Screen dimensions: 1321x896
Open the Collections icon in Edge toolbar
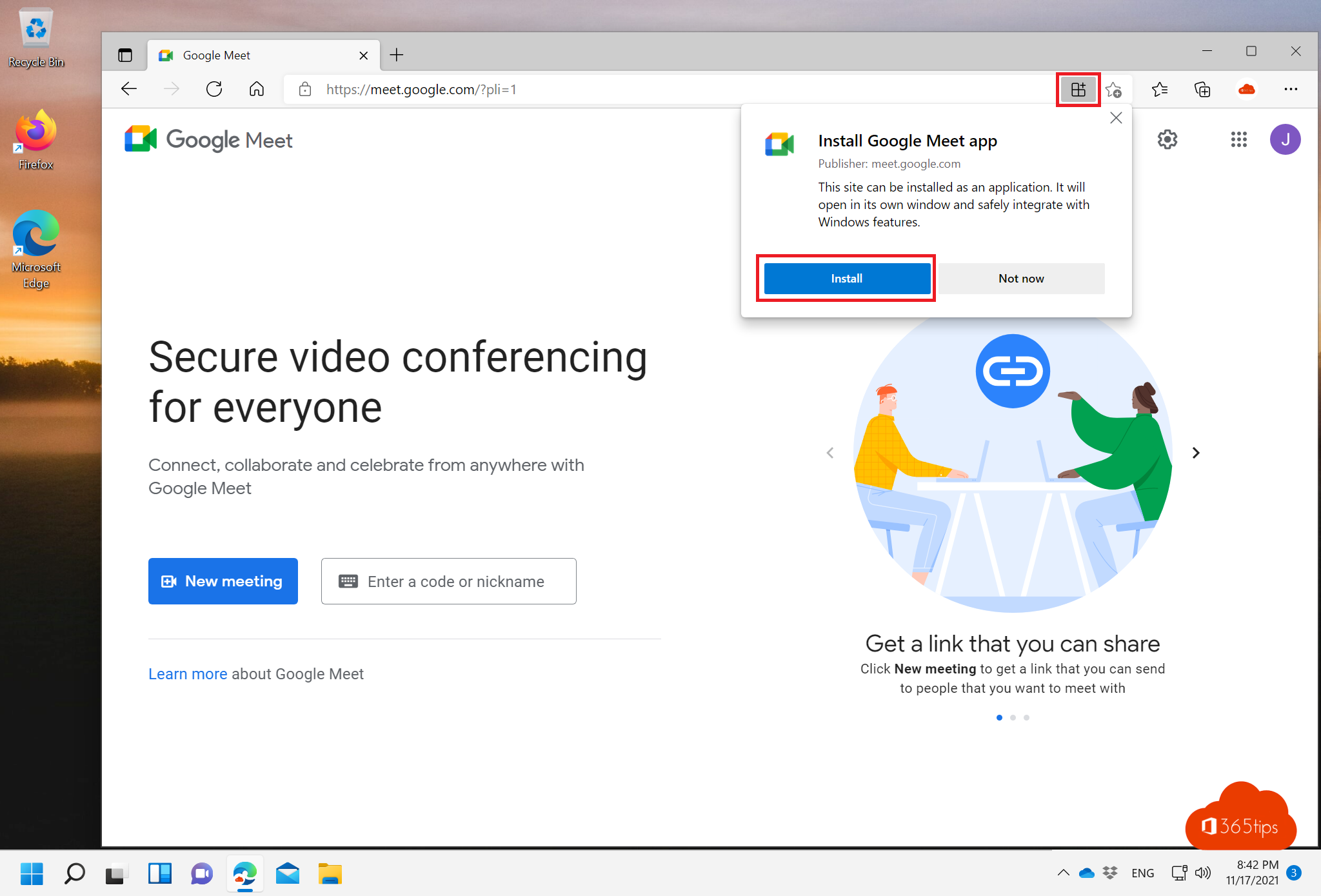pyautogui.click(x=1202, y=89)
